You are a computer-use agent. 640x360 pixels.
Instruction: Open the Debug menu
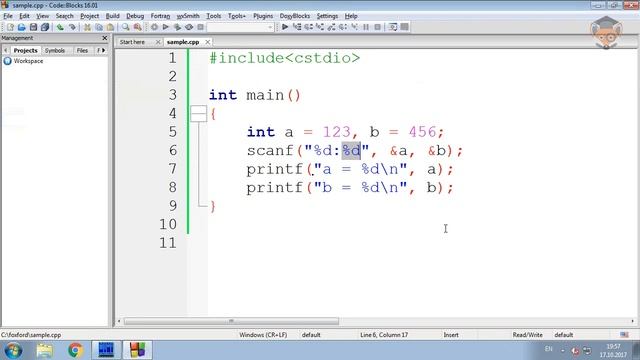[135, 16]
